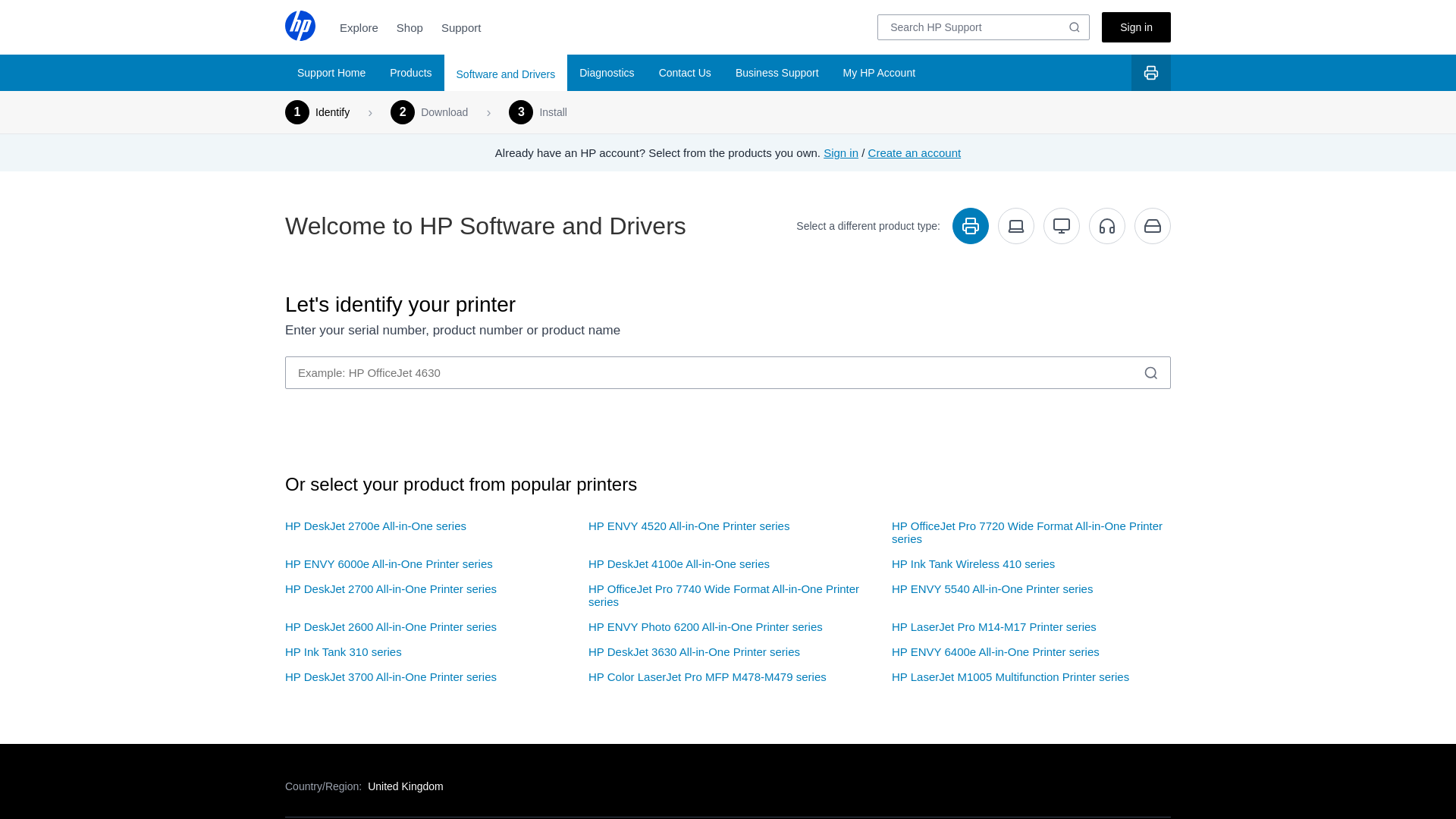Click the black Sign in button
The height and width of the screenshot is (819, 1456).
click(x=1136, y=27)
